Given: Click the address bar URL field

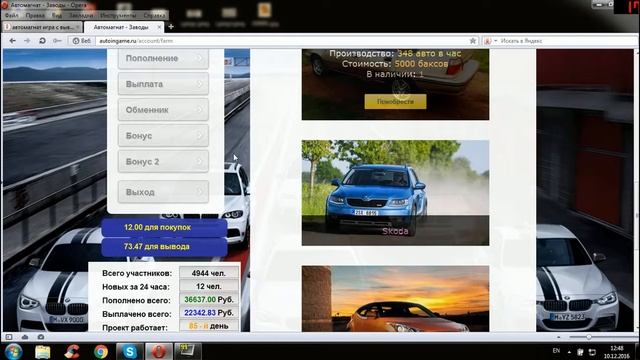Looking at the screenshot, I should pos(282,41).
